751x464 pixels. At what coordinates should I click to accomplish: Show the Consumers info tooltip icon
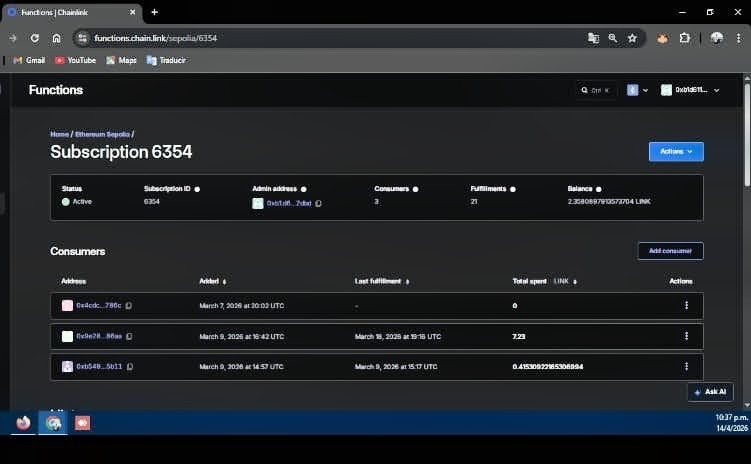[415, 189]
